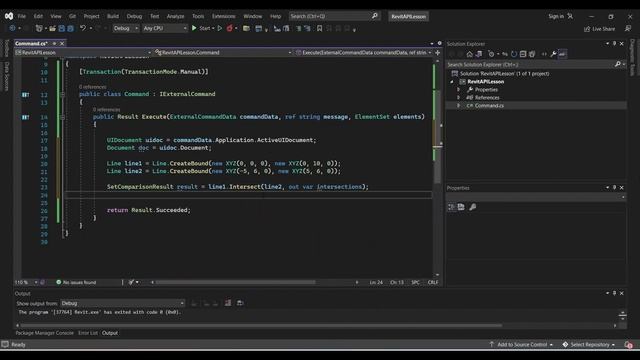
Task: Click Show All Files icon in Solution Explorer
Action: [x=532, y=54]
